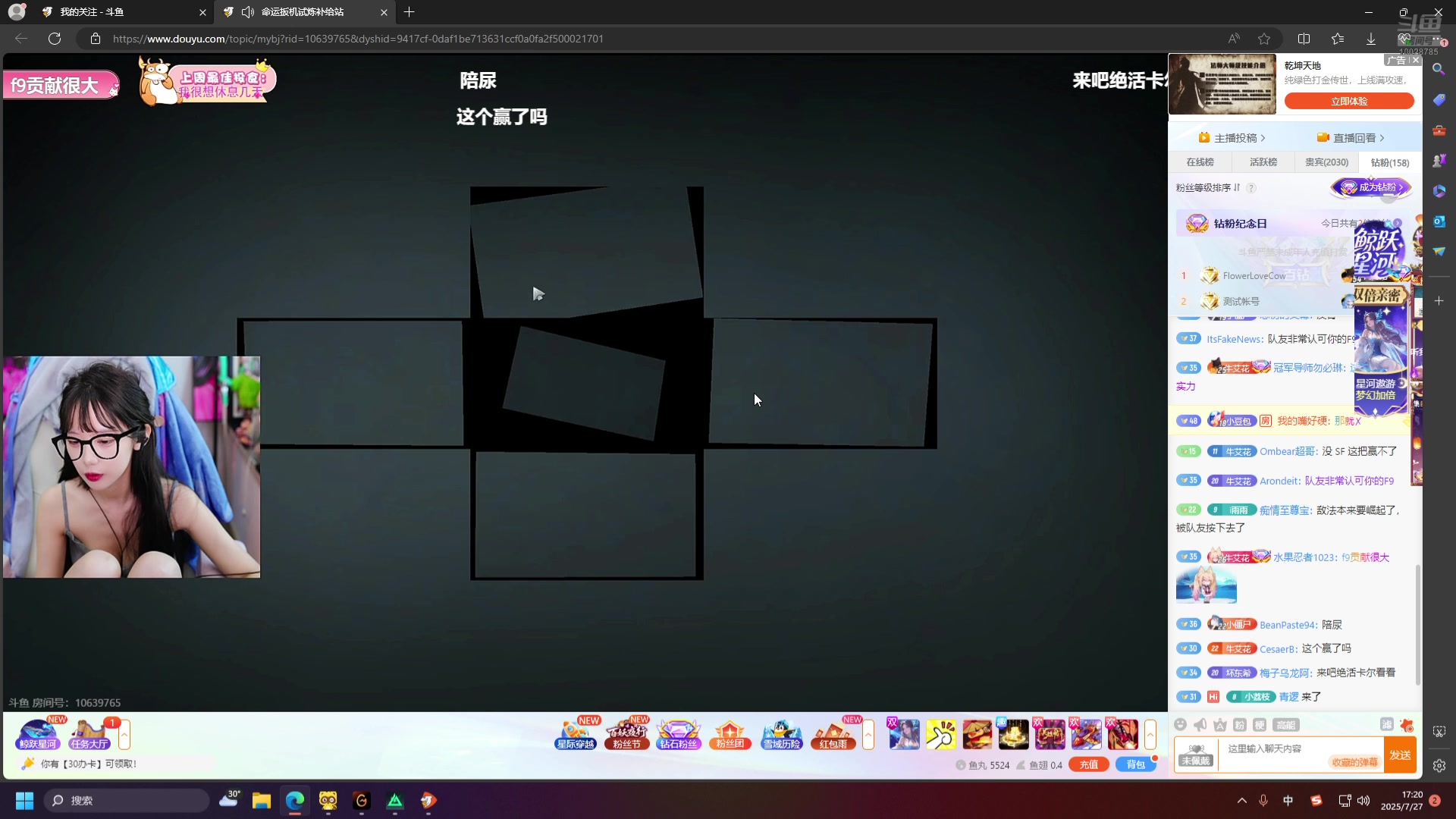Open the 任务大厅 task hall icon
The image size is (1456, 819).
[89, 733]
